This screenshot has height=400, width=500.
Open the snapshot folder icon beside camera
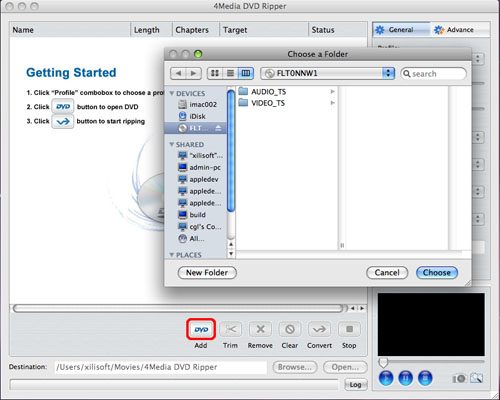[x=477, y=378]
